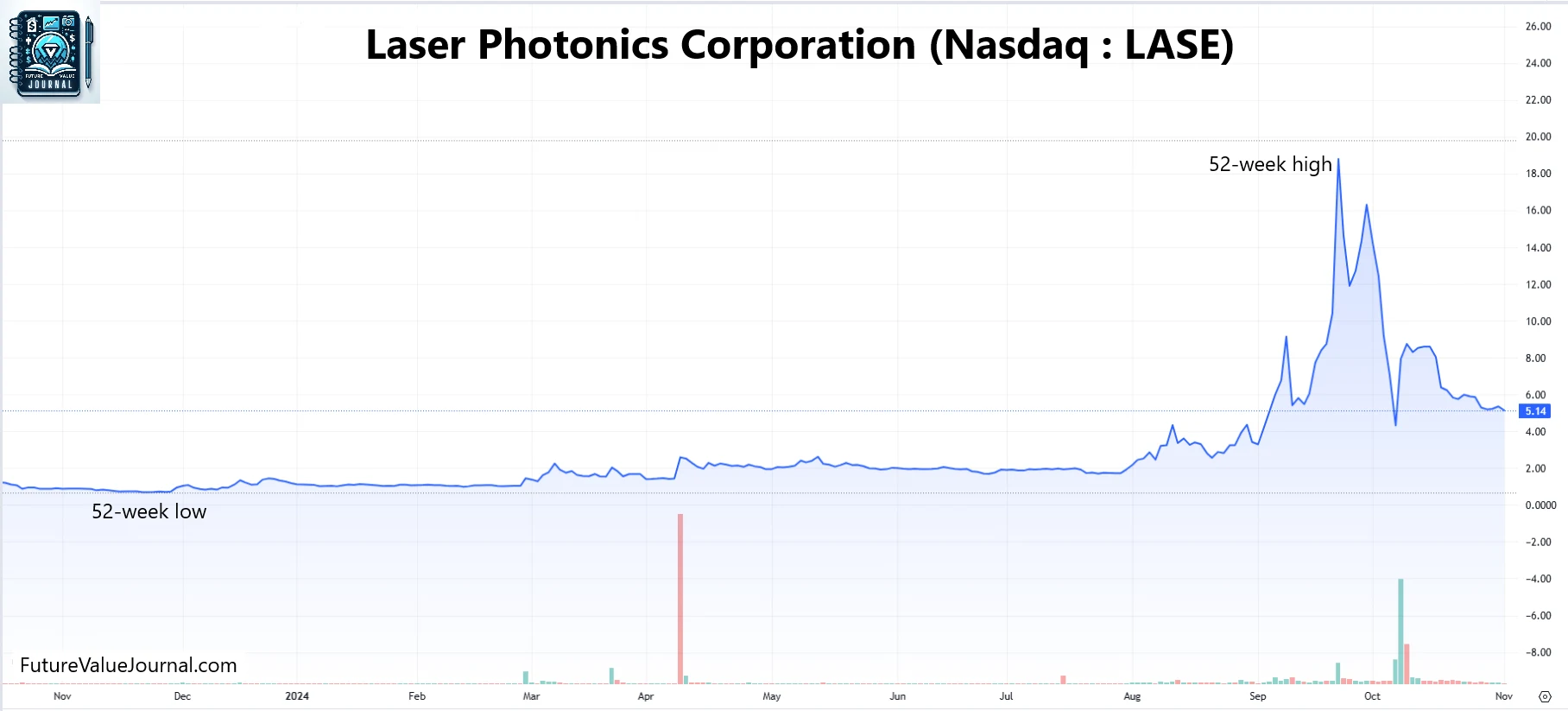Image resolution: width=1568 pixels, height=711 pixels.
Task: Click the 0.0000 price scale label
Action: [x=1540, y=505]
